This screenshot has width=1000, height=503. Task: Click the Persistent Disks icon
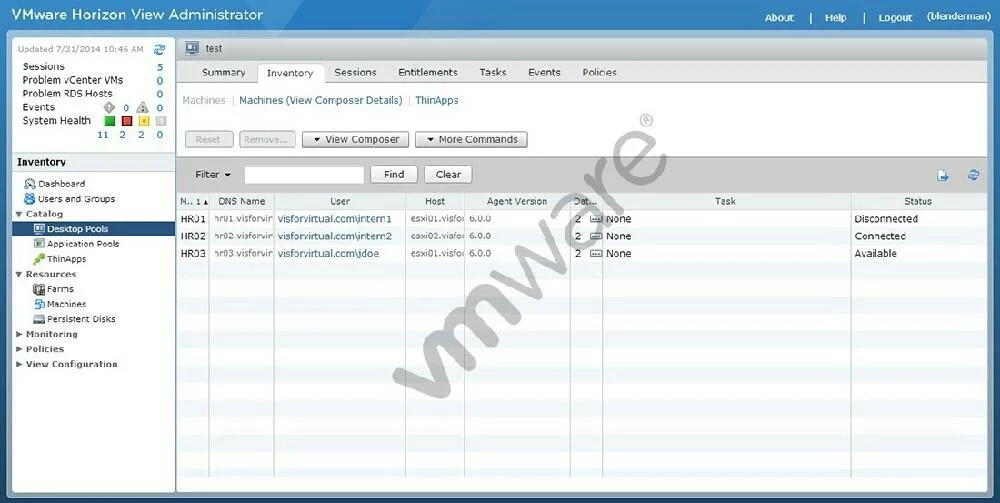(39, 319)
